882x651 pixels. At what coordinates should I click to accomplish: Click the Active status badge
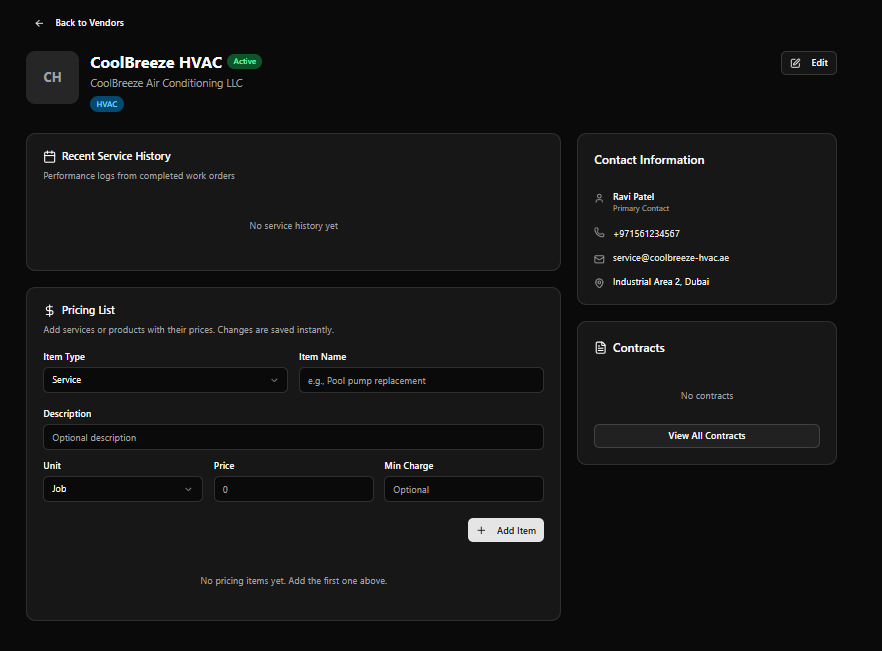coord(245,61)
